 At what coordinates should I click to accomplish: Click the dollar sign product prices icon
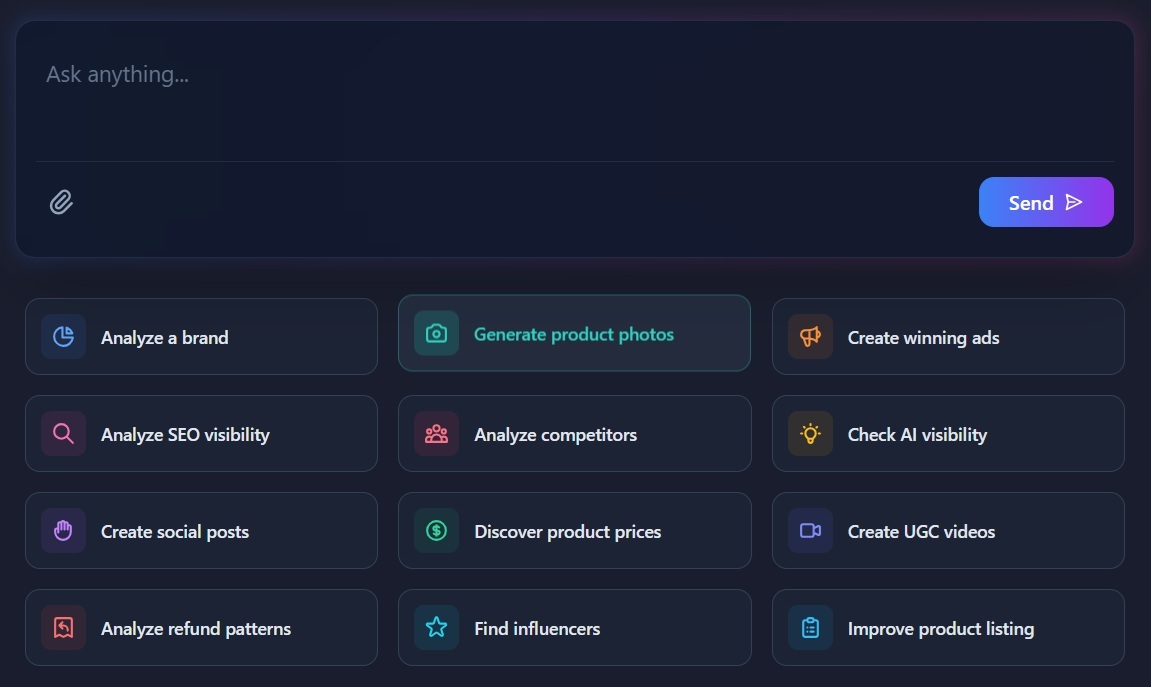[436, 531]
